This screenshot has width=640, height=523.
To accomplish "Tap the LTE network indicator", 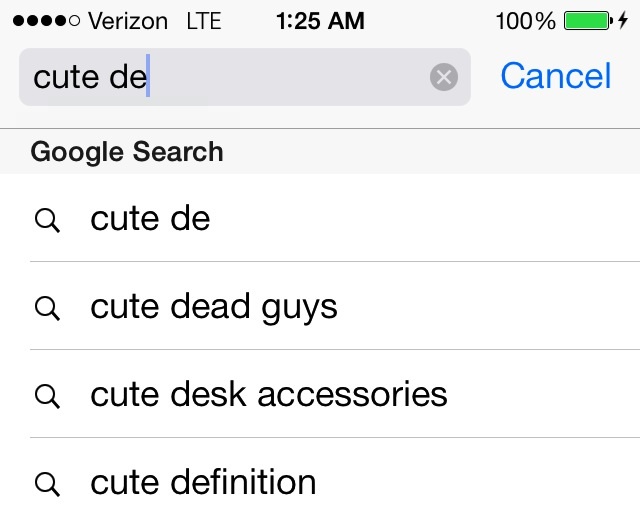I will pyautogui.click(x=204, y=21).
